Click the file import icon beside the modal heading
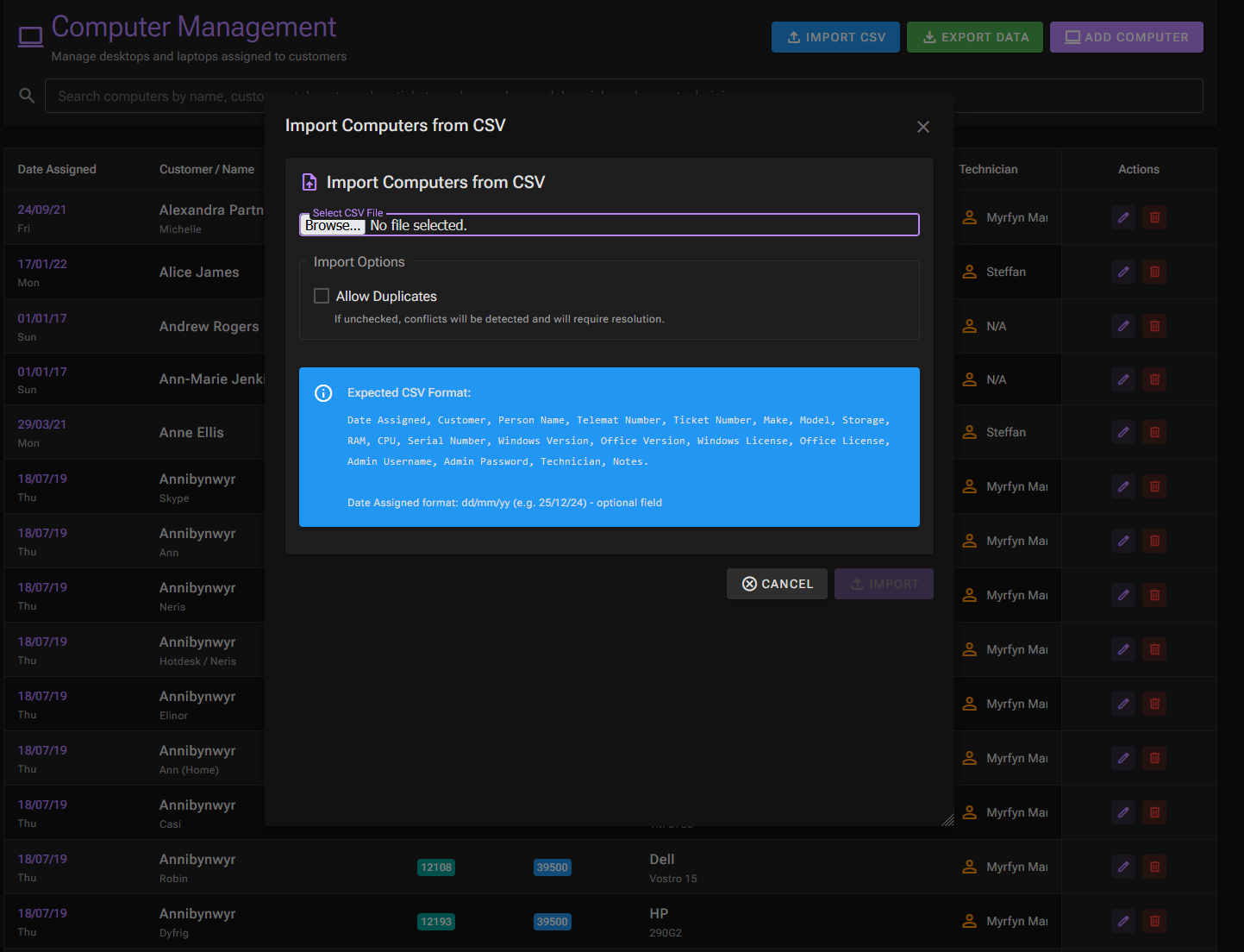Viewport: 1244px width, 952px height. click(x=309, y=182)
